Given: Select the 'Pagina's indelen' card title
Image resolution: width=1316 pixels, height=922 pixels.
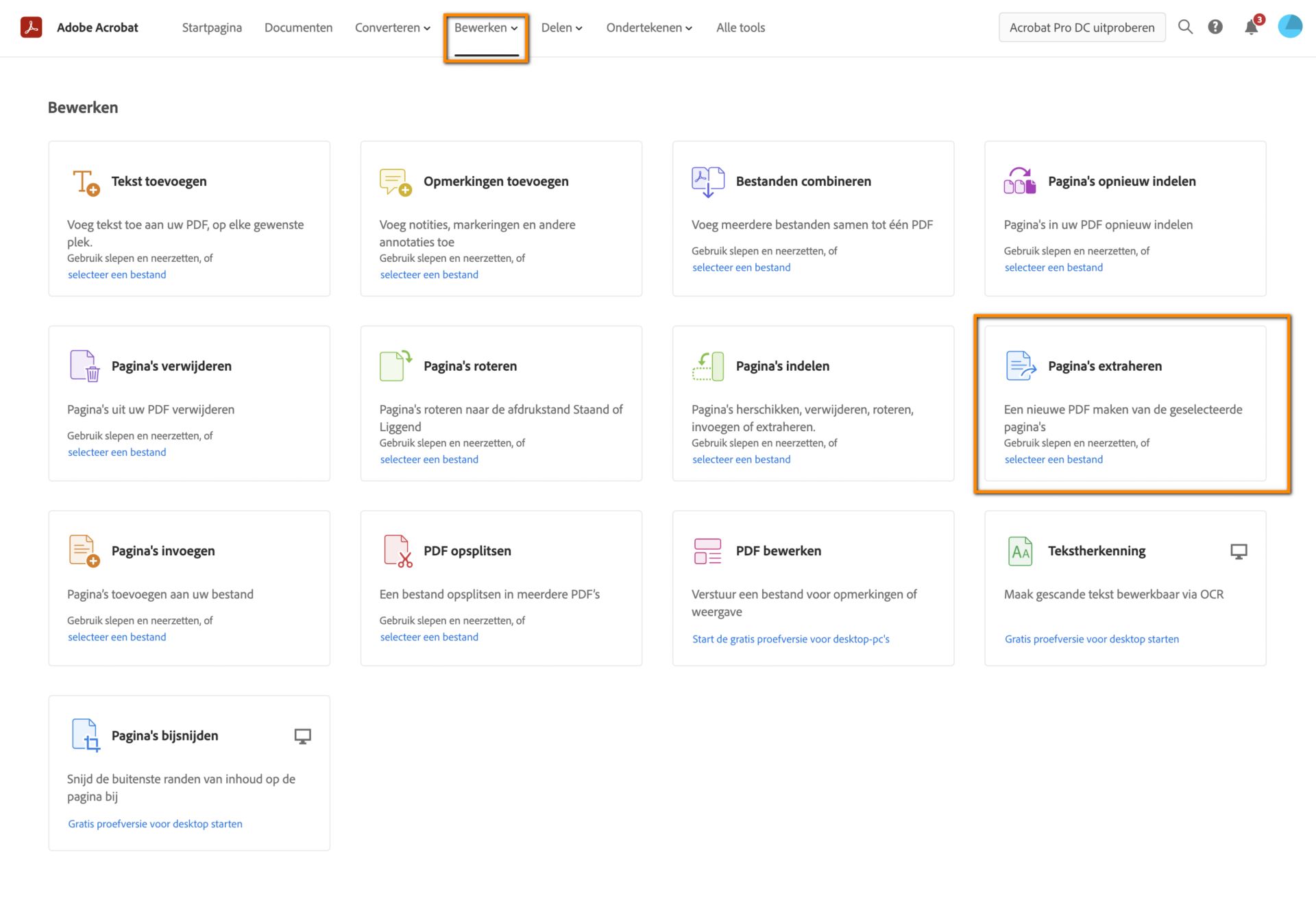Looking at the screenshot, I should 783,366.
